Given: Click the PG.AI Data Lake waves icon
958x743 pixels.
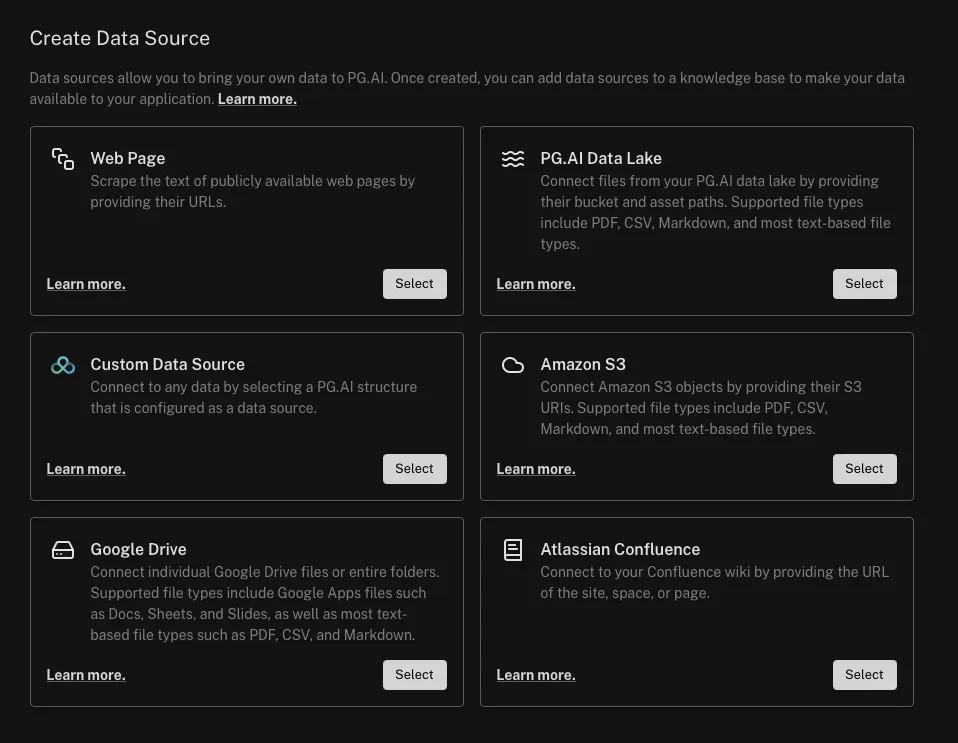Looking at the screenshot, I should coord(513,159).
